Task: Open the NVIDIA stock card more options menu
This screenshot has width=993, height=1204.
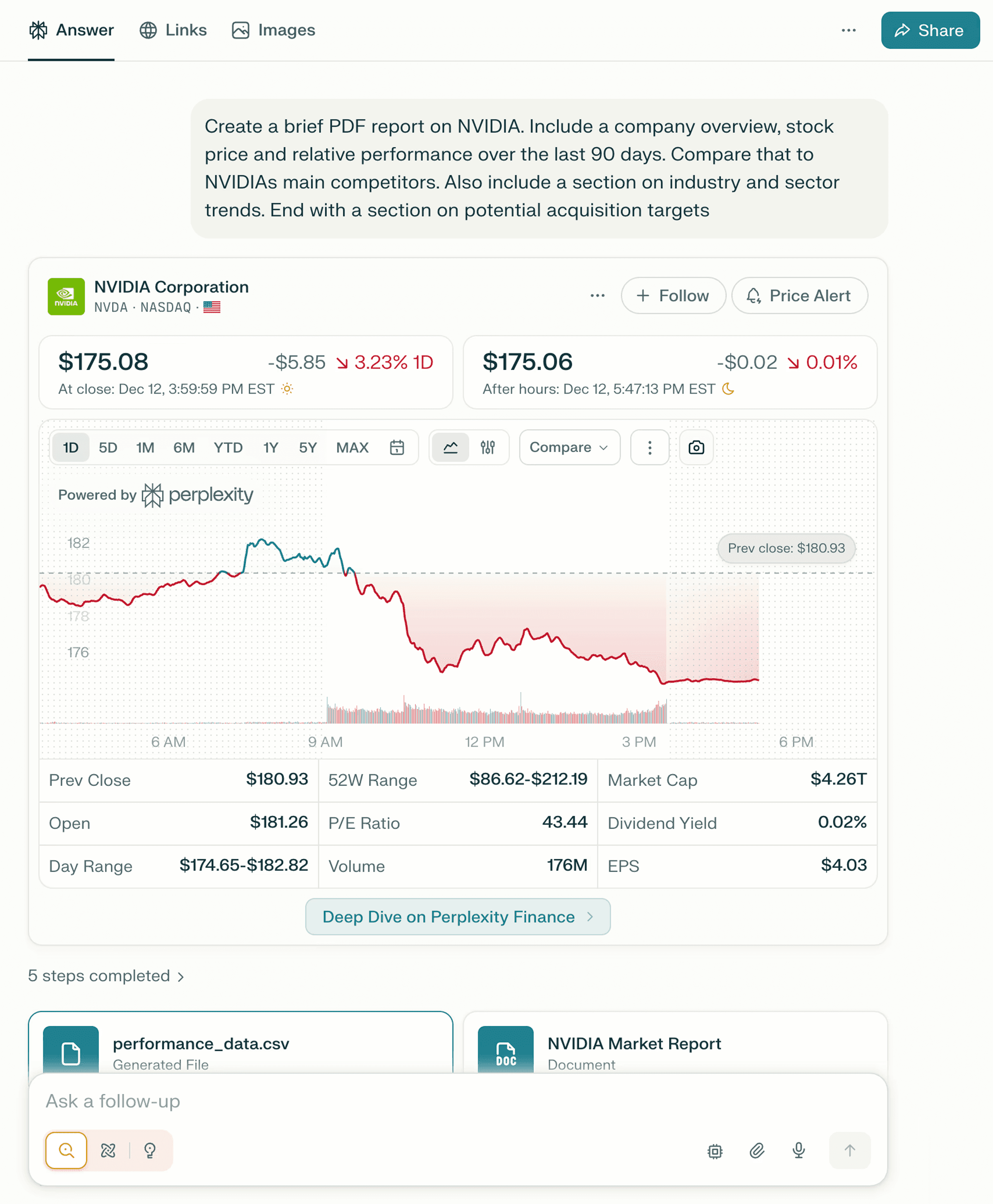Action: tap(598, 295)
